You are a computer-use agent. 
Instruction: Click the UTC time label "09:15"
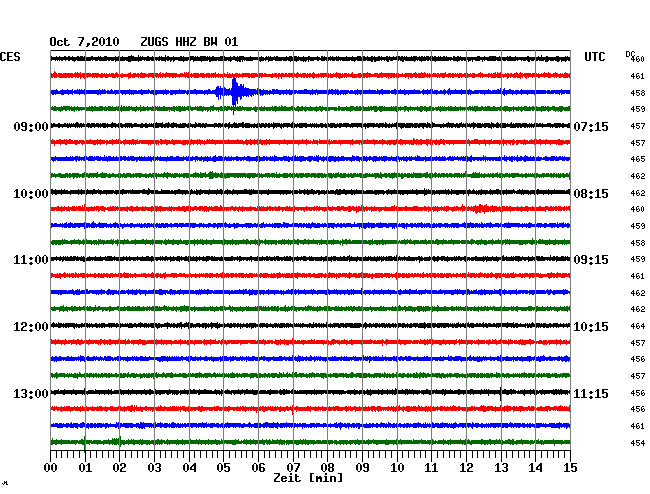[x=591, y=260]
